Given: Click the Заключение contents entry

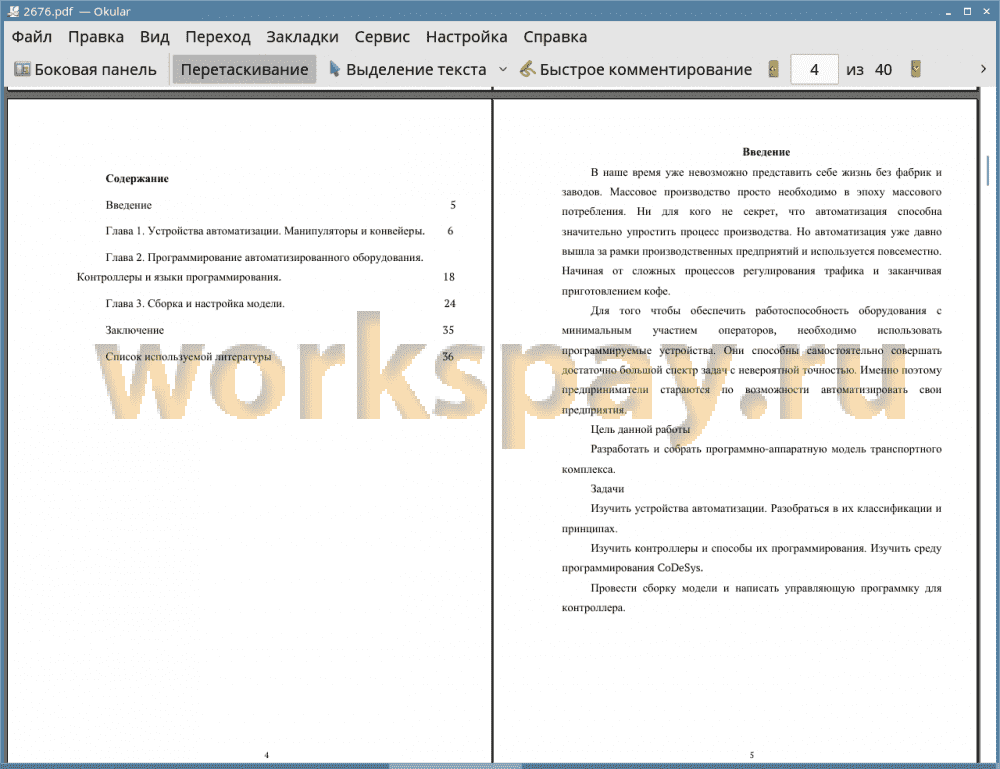Looking at the screenshot, I should click(135, 330).
